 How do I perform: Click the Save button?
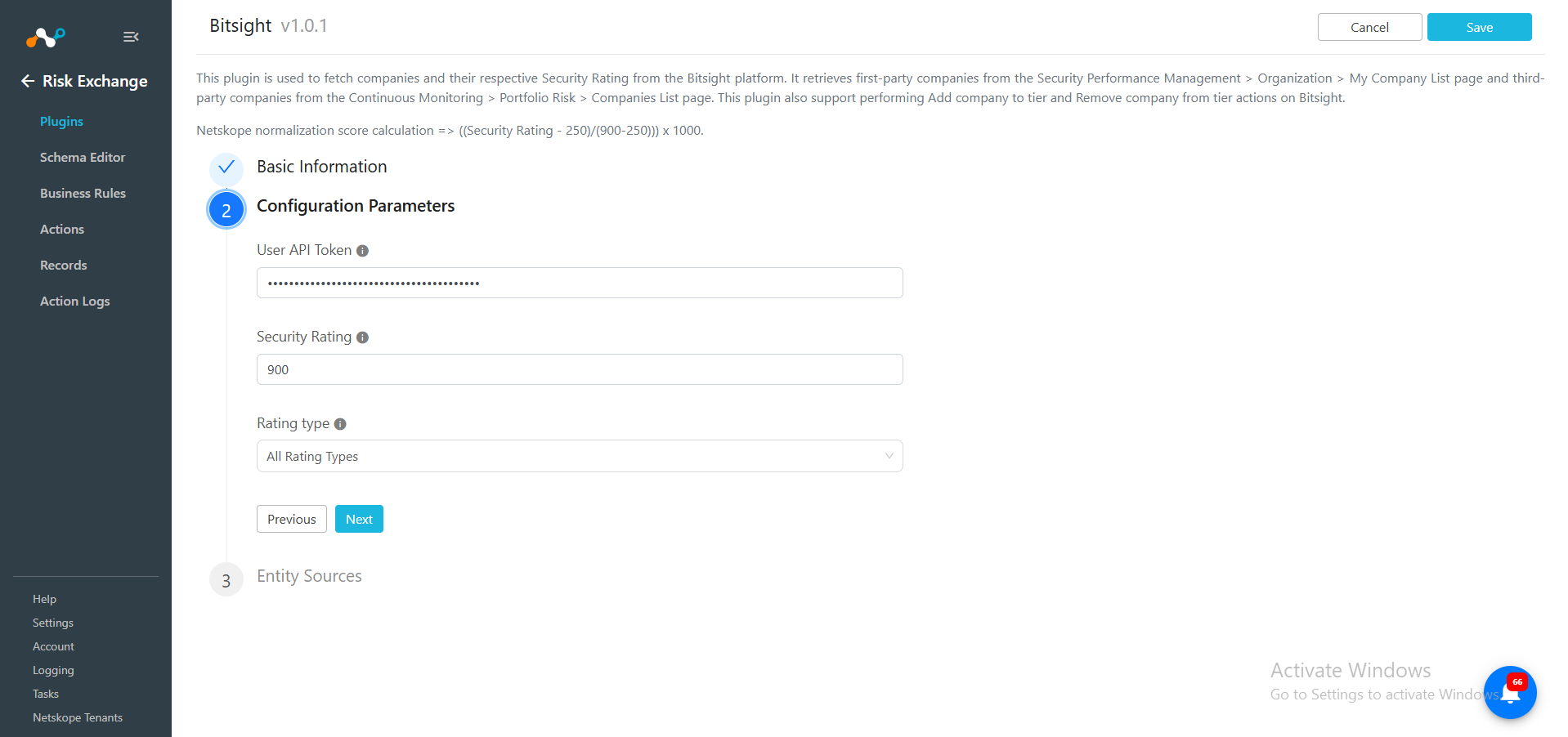(x=1479, y=27)
